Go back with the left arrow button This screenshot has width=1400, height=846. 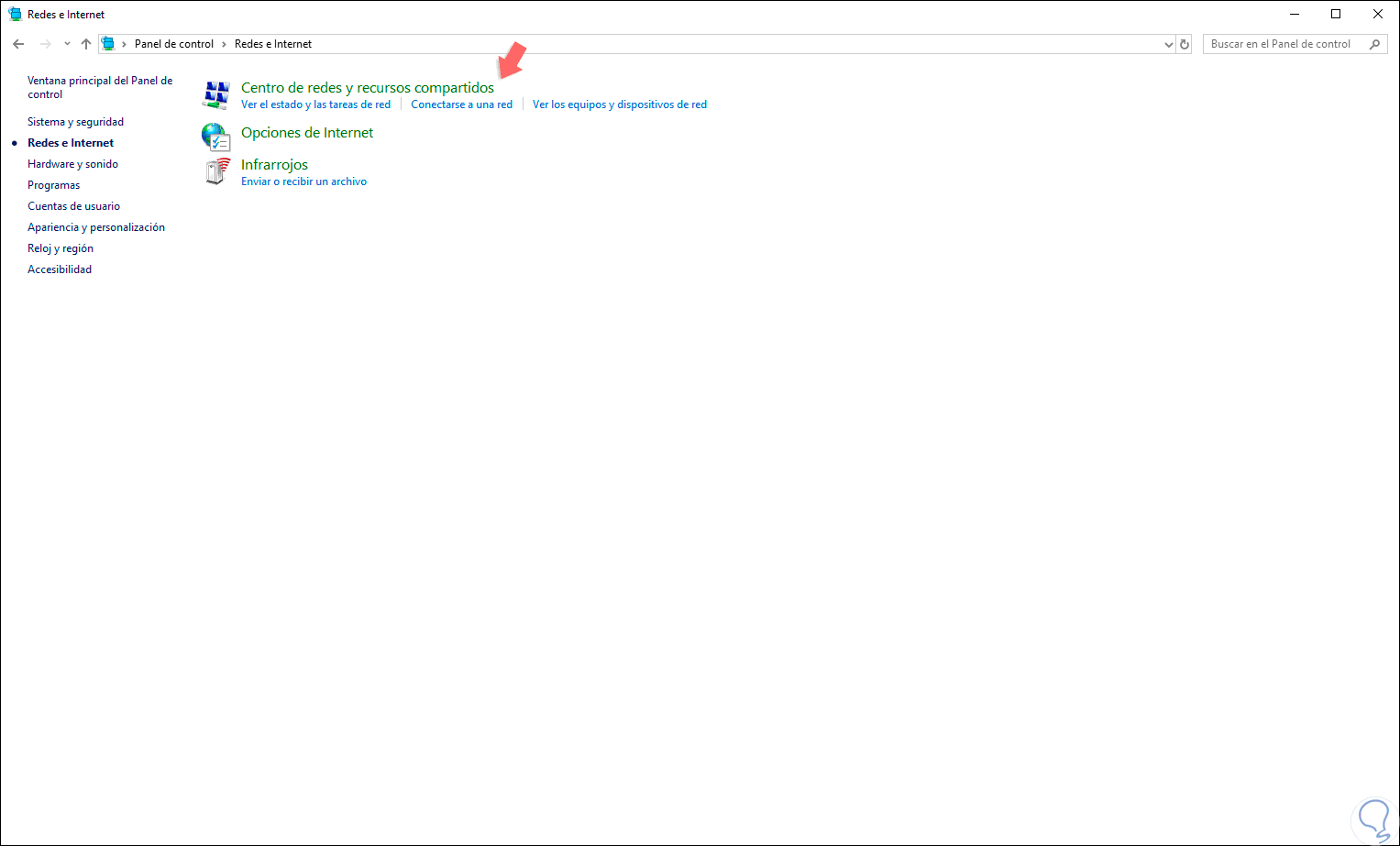coord(18,44)
